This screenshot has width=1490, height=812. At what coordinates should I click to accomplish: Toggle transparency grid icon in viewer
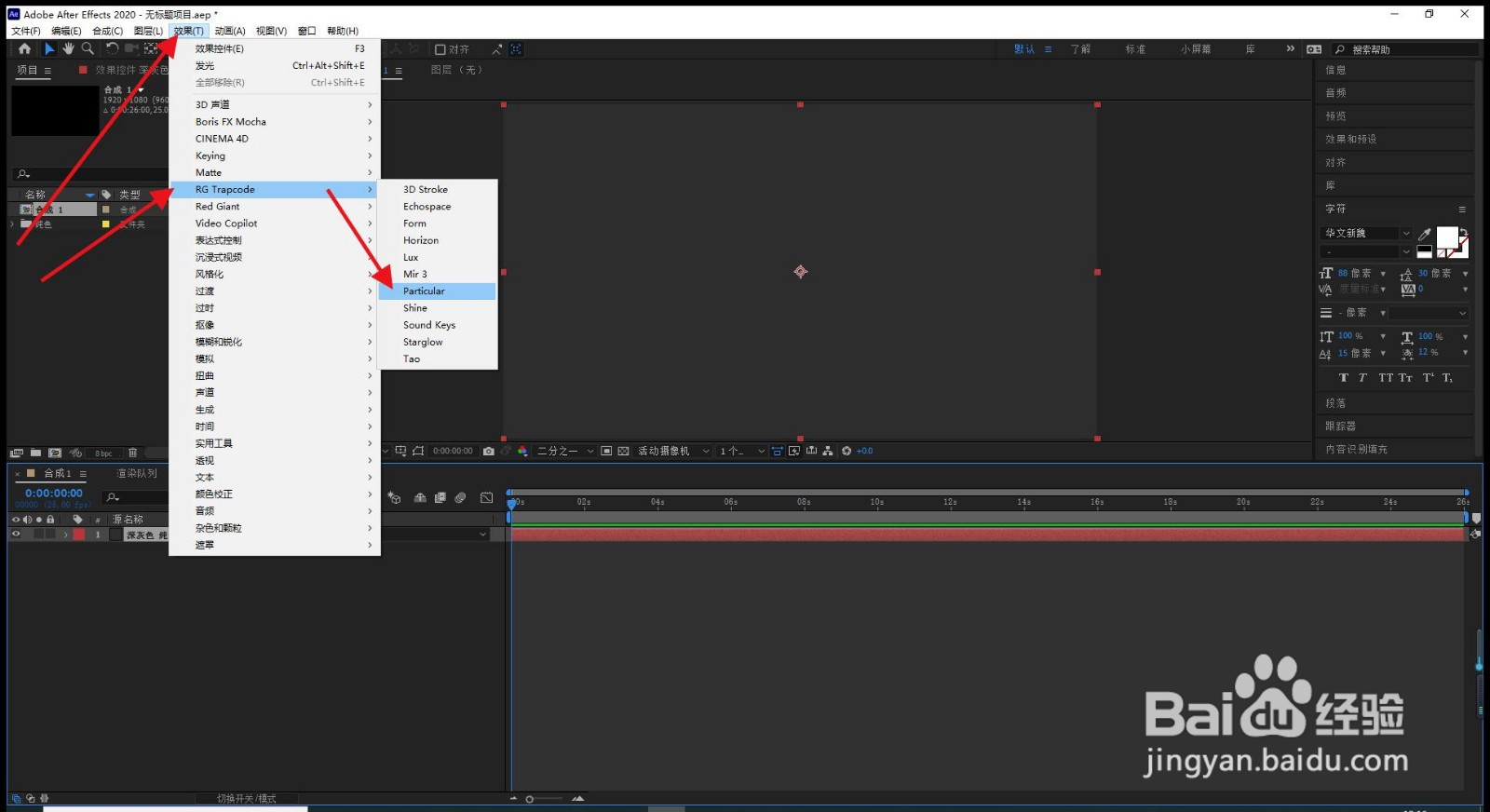point(624,451)
